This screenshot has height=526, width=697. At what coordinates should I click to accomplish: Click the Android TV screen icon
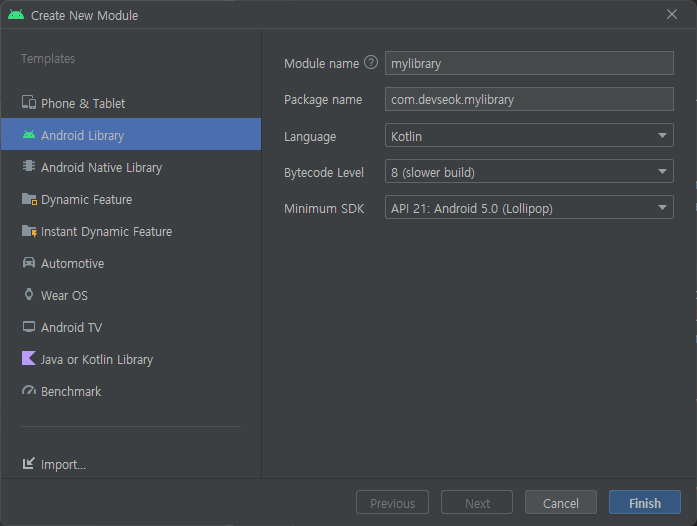coord(29,327)
